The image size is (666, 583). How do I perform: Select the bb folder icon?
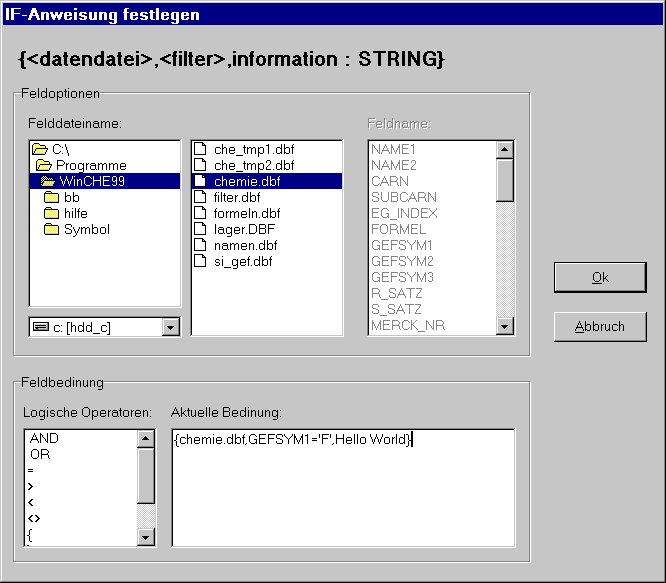pos(52,197)
